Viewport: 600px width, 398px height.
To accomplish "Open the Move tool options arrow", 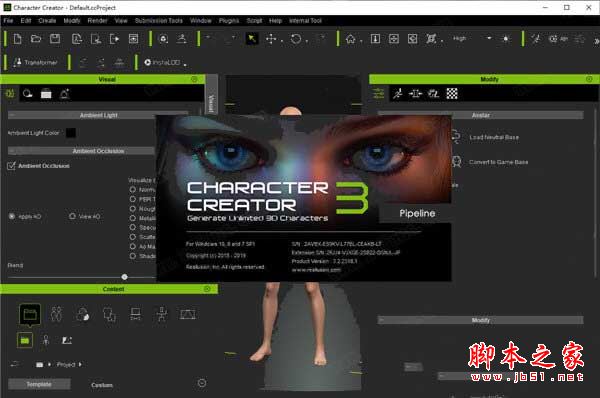I will click(282, 41).
